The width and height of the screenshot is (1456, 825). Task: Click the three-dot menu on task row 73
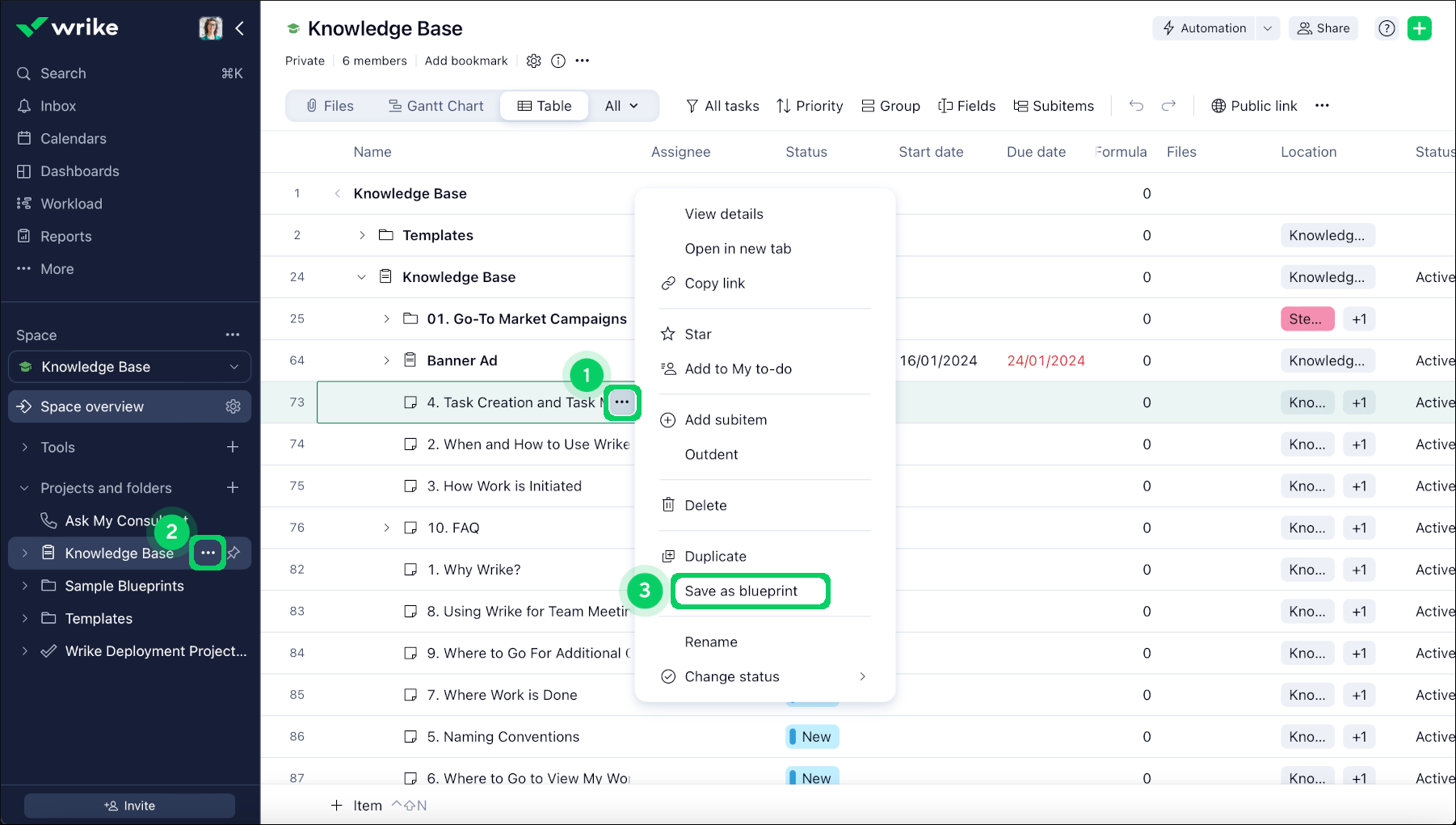(621, 402)
